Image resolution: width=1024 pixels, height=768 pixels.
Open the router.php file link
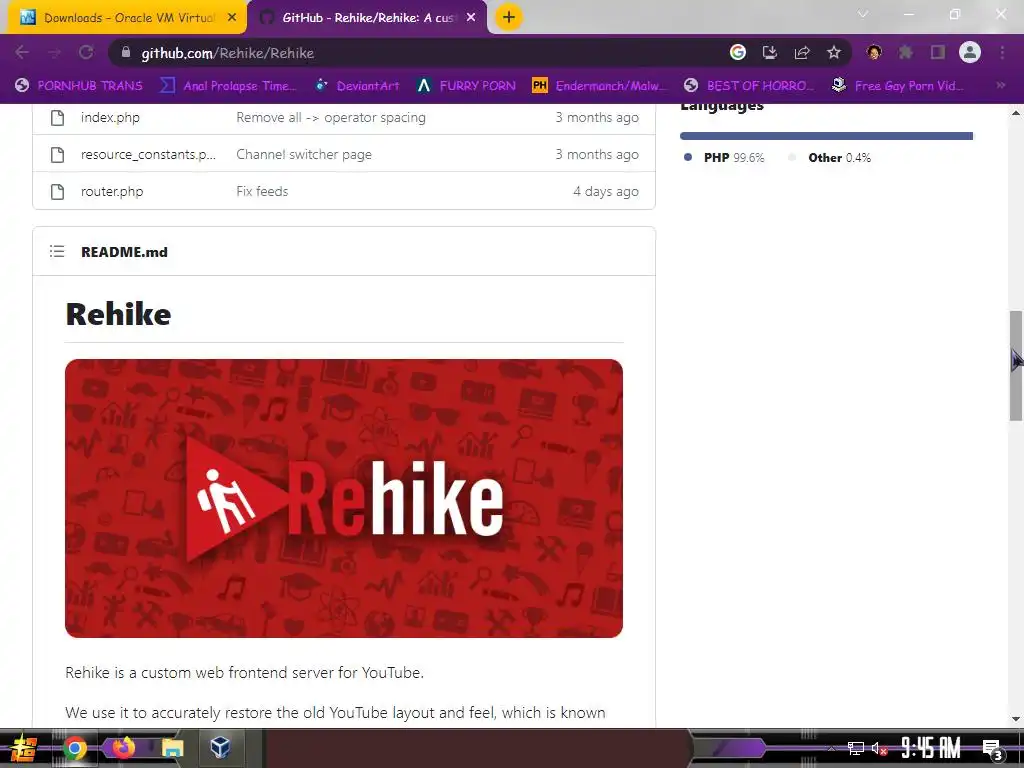point(112,191)
